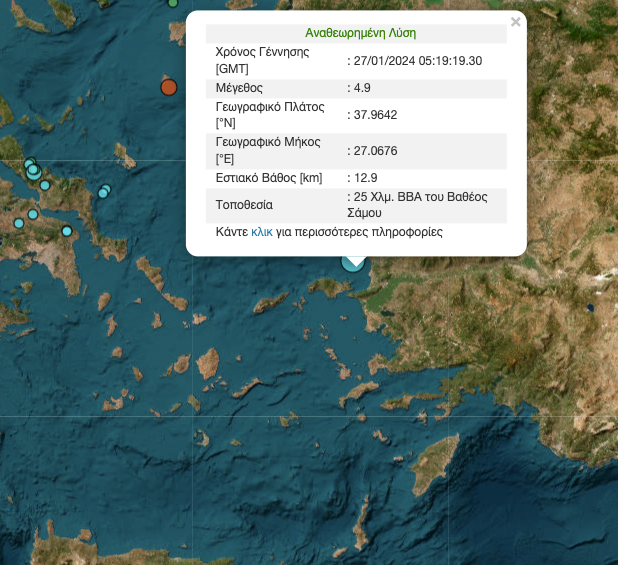Viewport: 618px width, 565px height.
Task: Click the 'Γεωγραφικό Πλάτος [°N]' label
Action: click(x=270, y=115)
